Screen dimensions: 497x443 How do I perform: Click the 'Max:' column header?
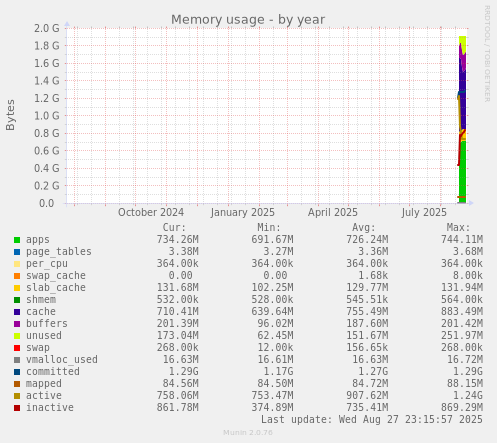458,228
